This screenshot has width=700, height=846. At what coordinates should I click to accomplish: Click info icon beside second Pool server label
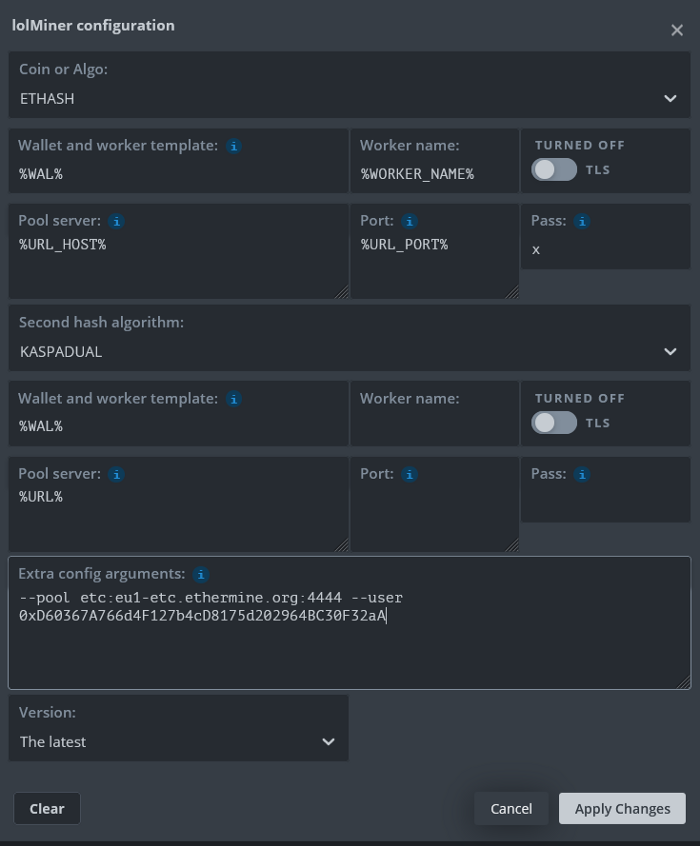click(116, 474)
